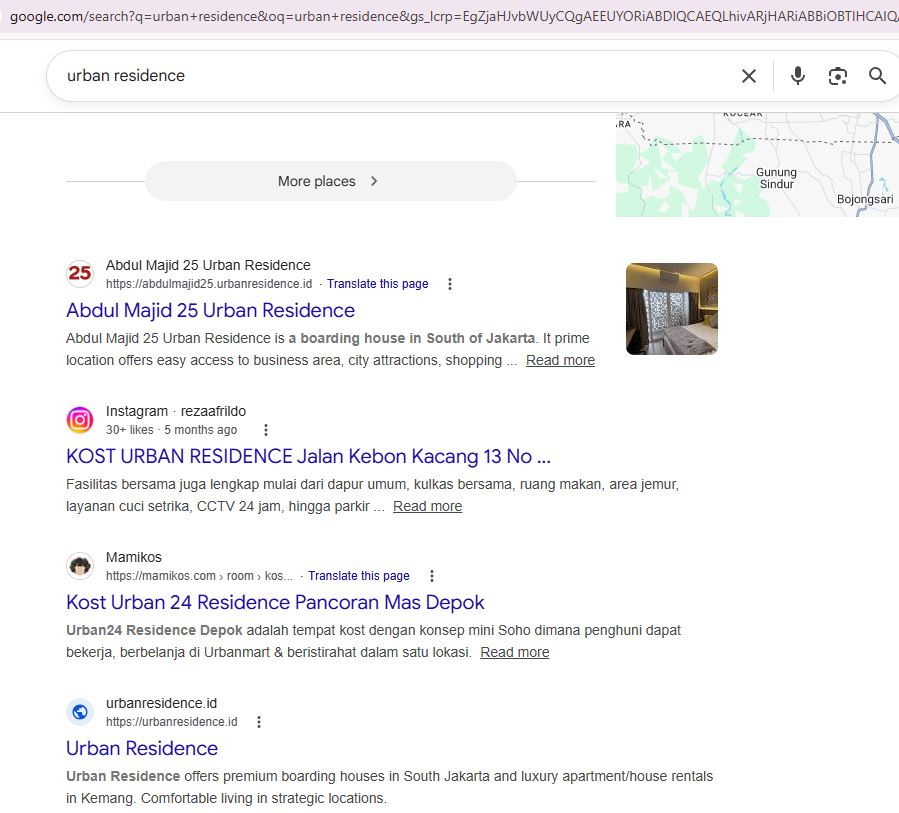The height and width of the screenshot is (813, 899).
Task: Click the Urban Residence heading link
Action: [141, 748]
